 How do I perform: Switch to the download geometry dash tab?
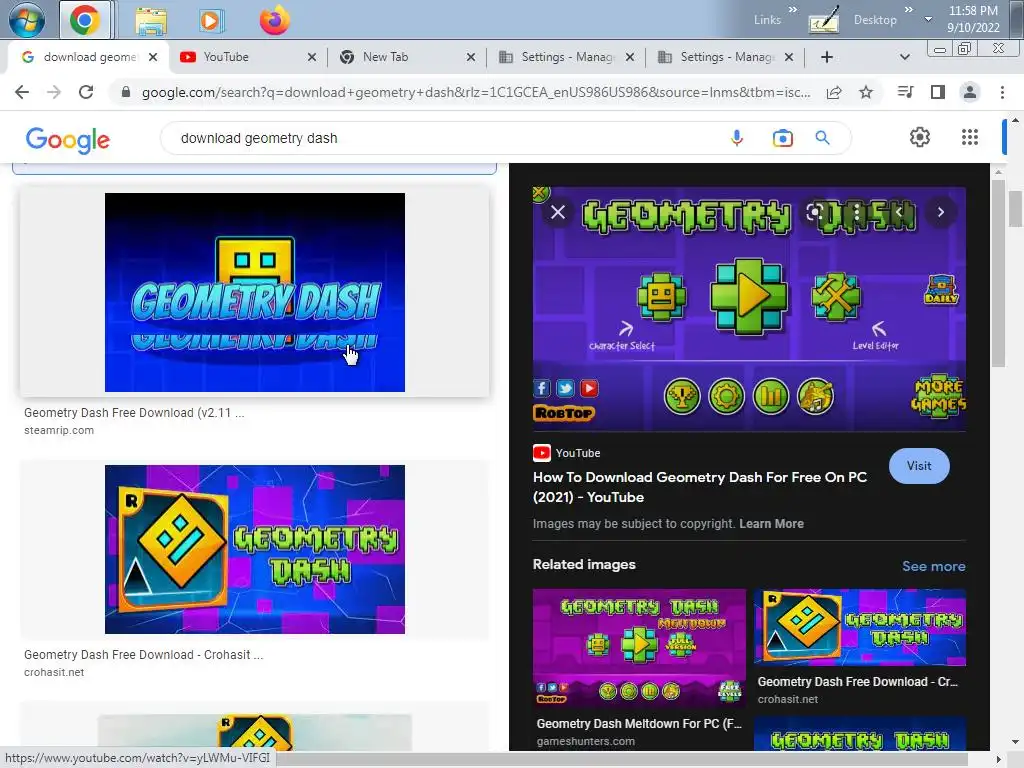tap(88, 57)
